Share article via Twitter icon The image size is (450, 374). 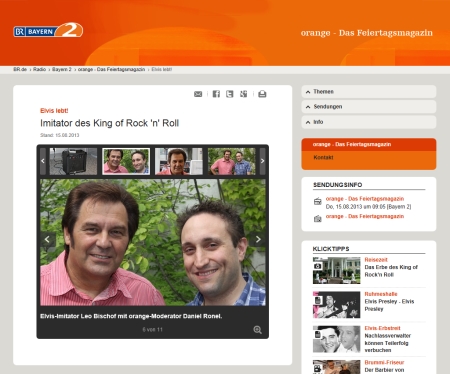(x=230, y=94)
